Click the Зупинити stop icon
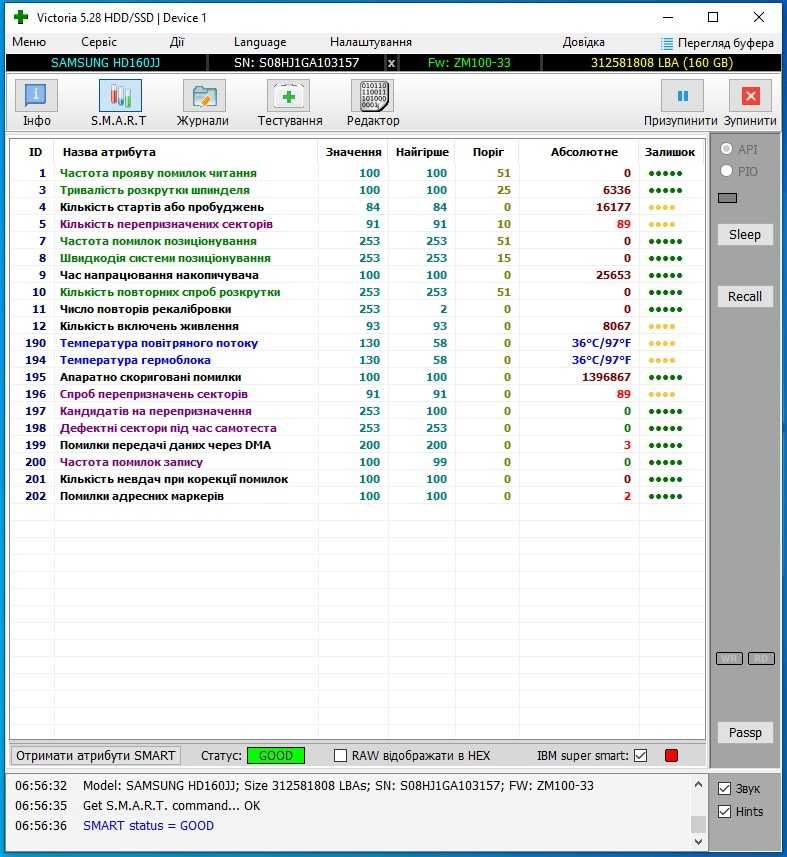Image resolution: width=787 pixels, height=857 pixels. pyautogui.click(x=750, y=96)
